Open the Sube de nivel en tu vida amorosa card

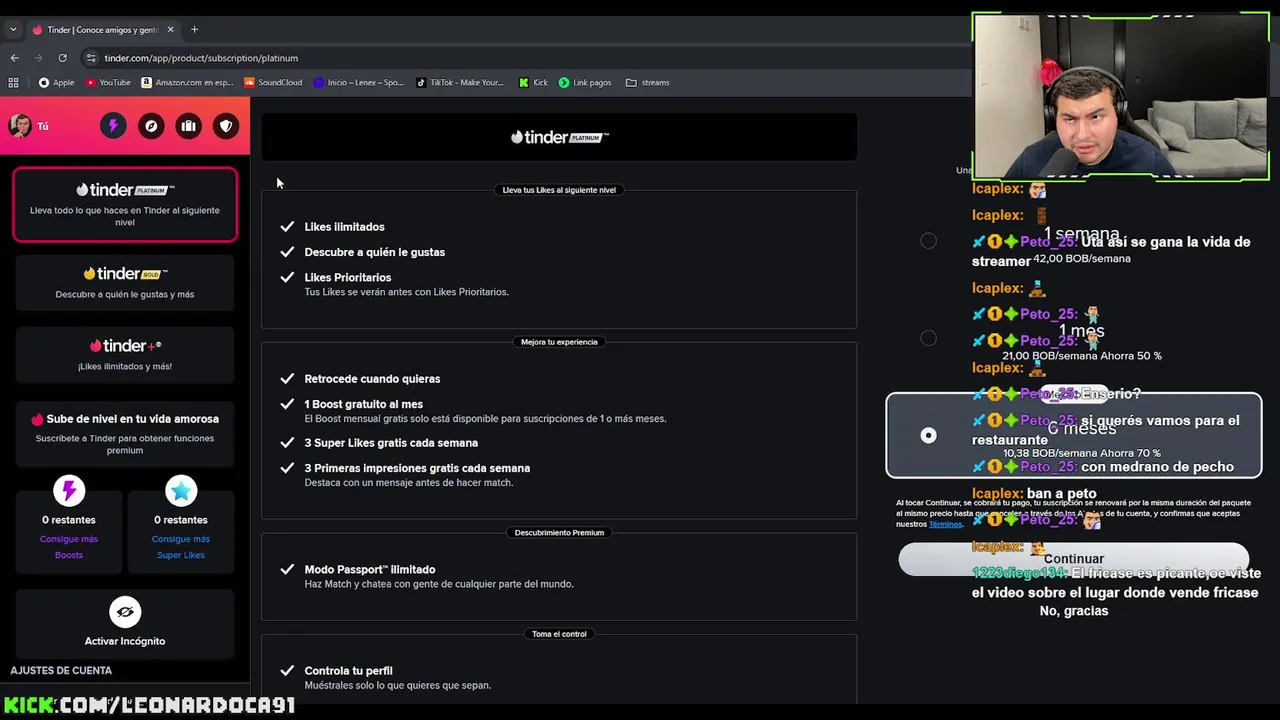[125, 432]
